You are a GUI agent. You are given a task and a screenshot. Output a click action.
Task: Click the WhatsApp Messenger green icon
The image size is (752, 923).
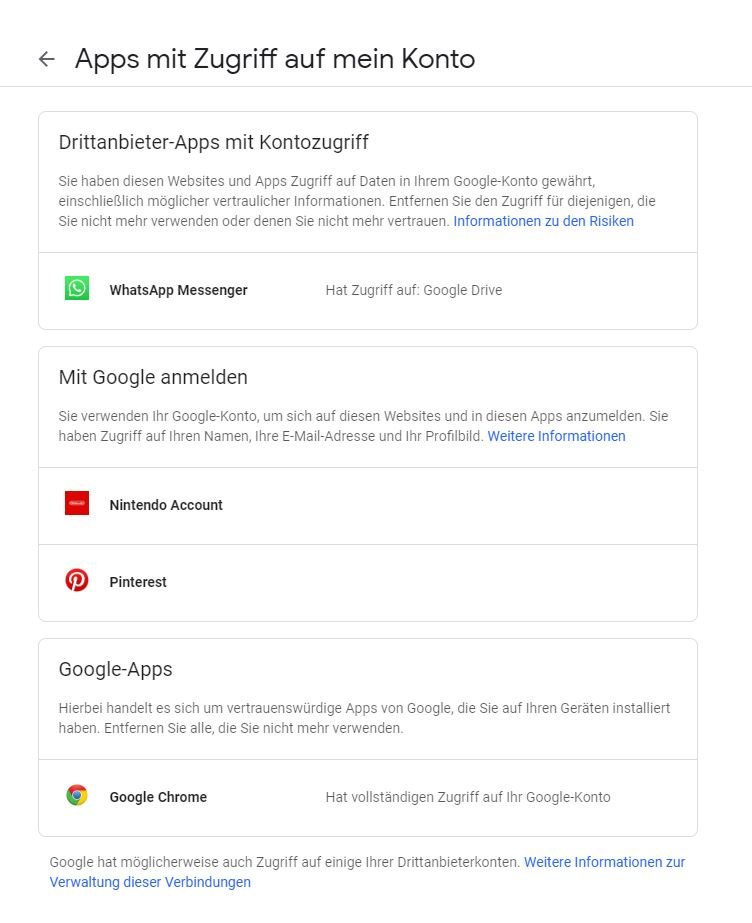pyautogui.click(x=77, y=289)
